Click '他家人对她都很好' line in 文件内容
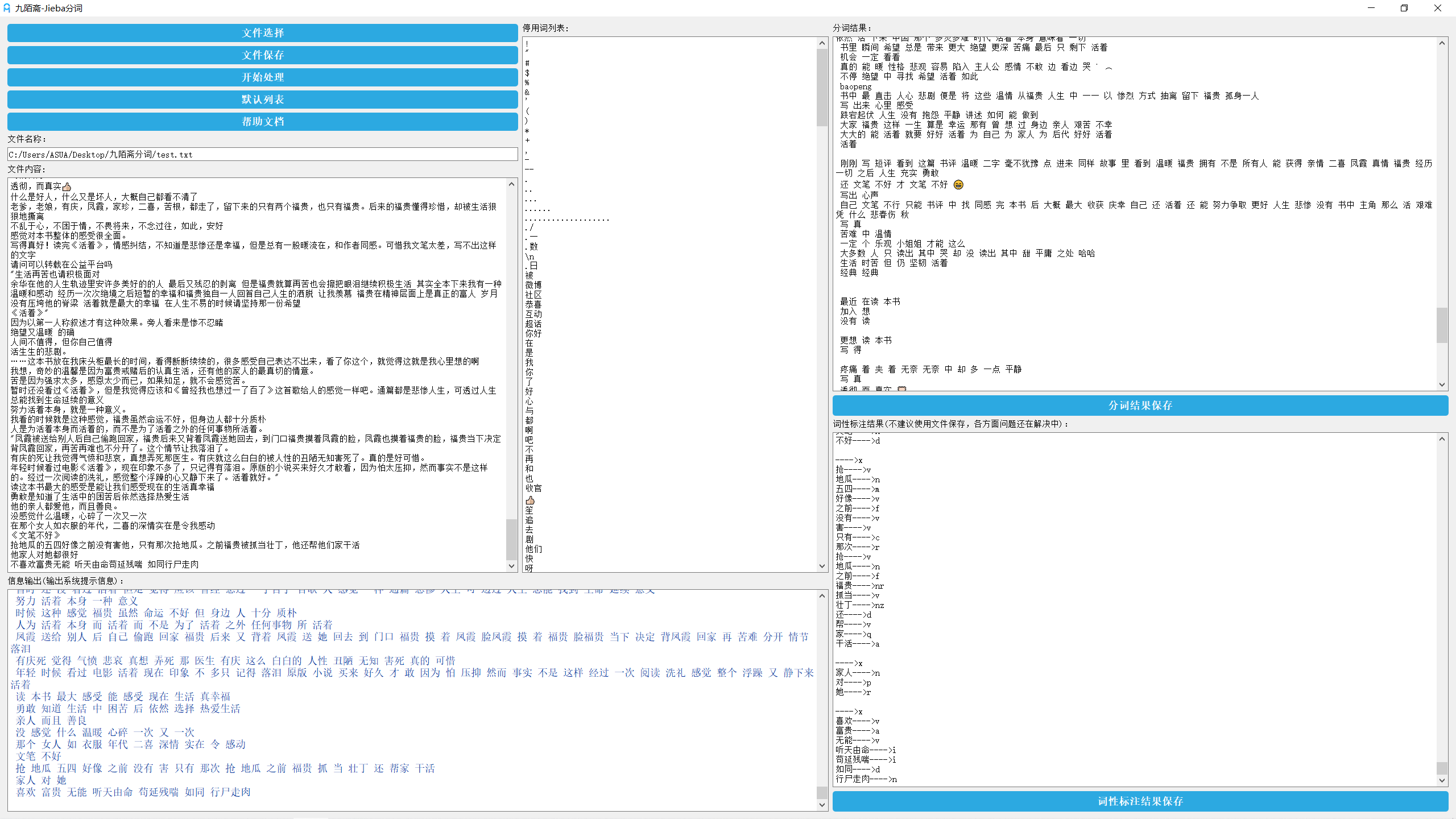This screenshot has height=819, width=1456. (44, 555)
